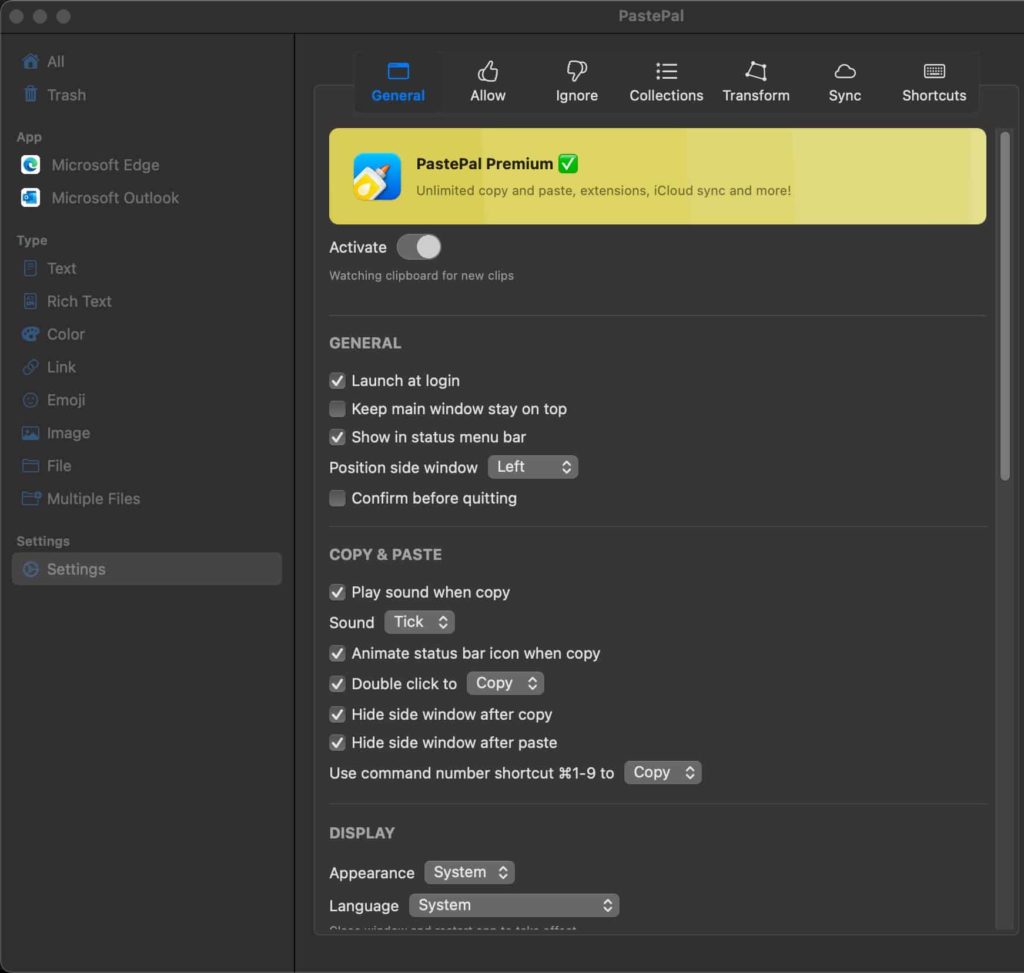Click the Settings gear icon in sidebar
The width and height of the screenshot is (1024, 973).
tap(31, 569)
